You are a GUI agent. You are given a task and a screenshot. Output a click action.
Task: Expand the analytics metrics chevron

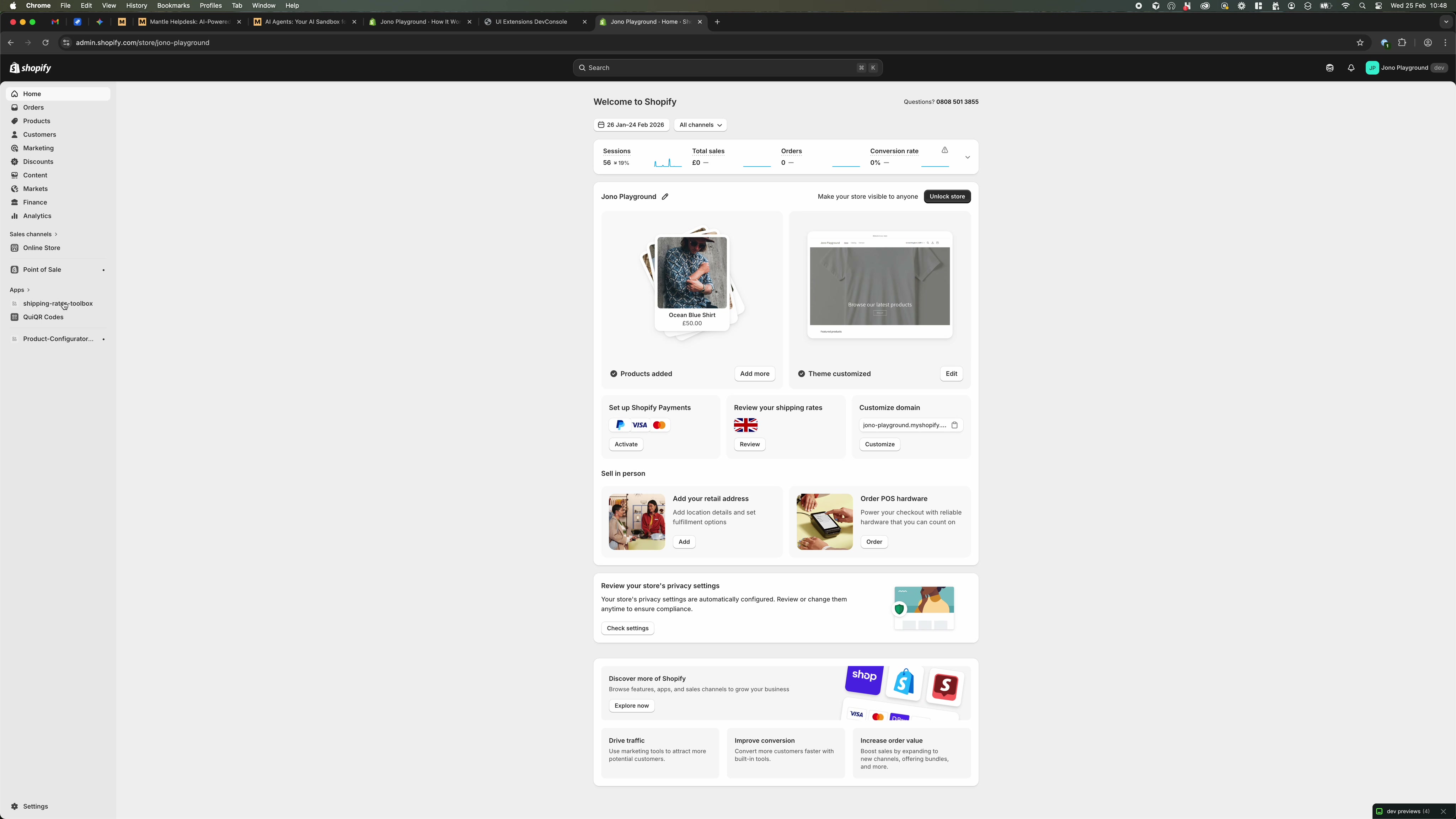968,158
